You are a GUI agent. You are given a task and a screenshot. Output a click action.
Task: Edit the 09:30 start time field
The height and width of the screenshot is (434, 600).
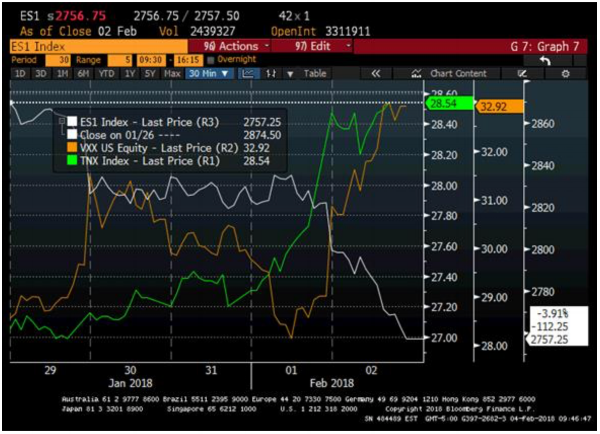click(151, 60)
